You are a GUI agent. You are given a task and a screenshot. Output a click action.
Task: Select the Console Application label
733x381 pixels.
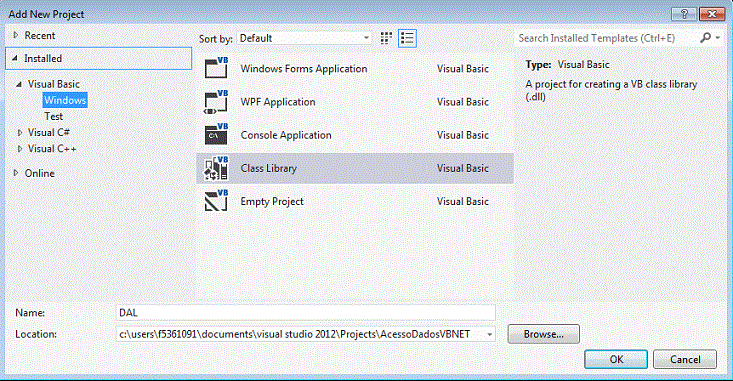coord(286,135)
